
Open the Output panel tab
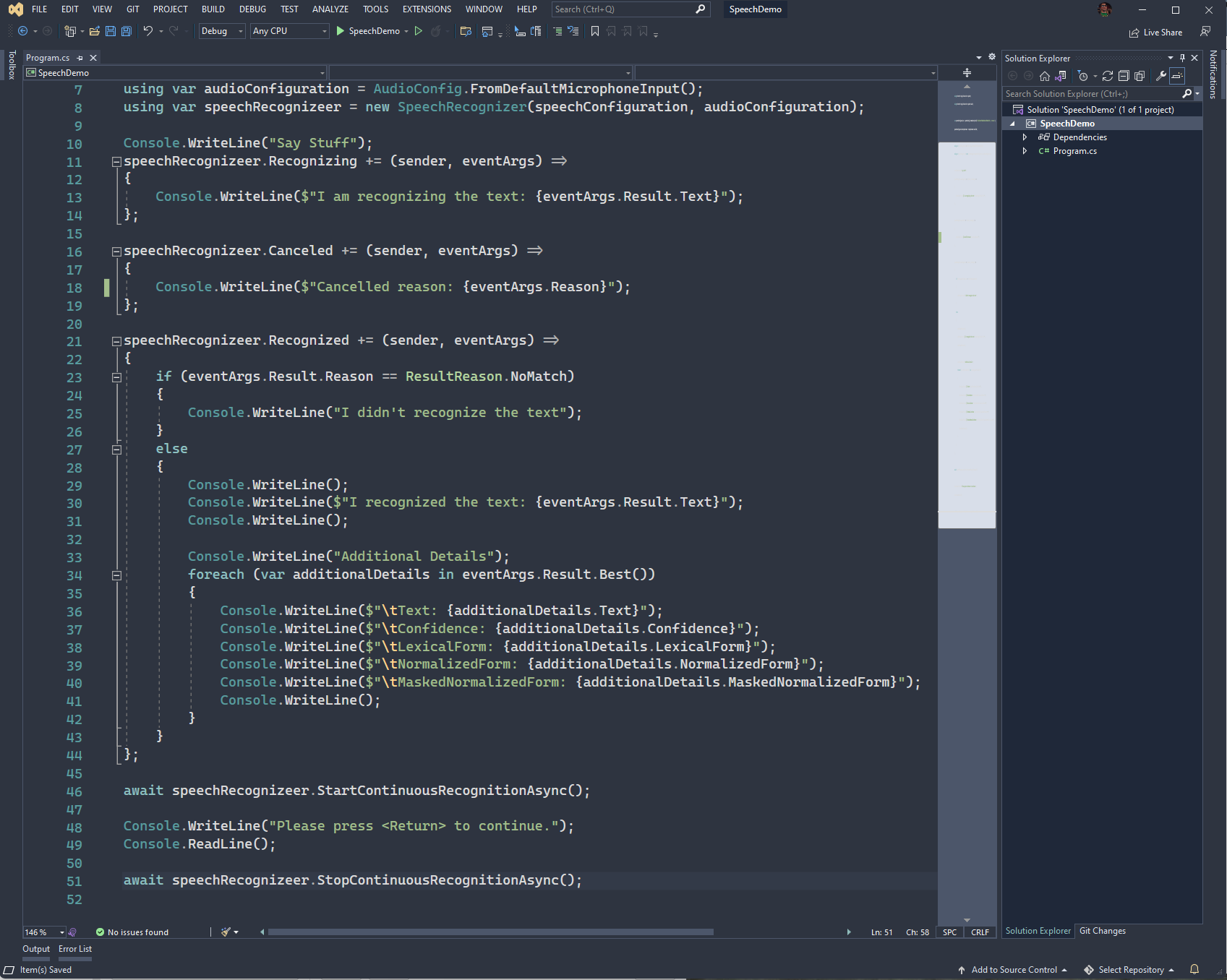click(36, 949)
